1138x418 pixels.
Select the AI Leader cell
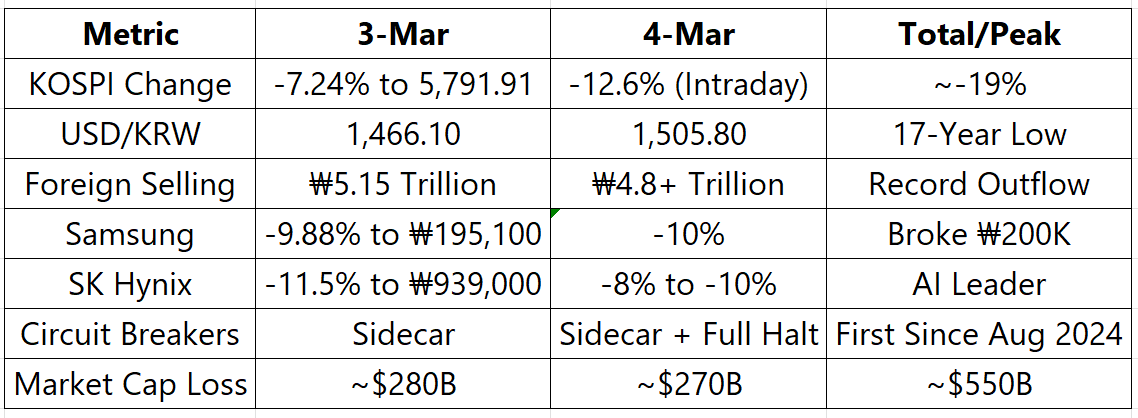point(979,284)
